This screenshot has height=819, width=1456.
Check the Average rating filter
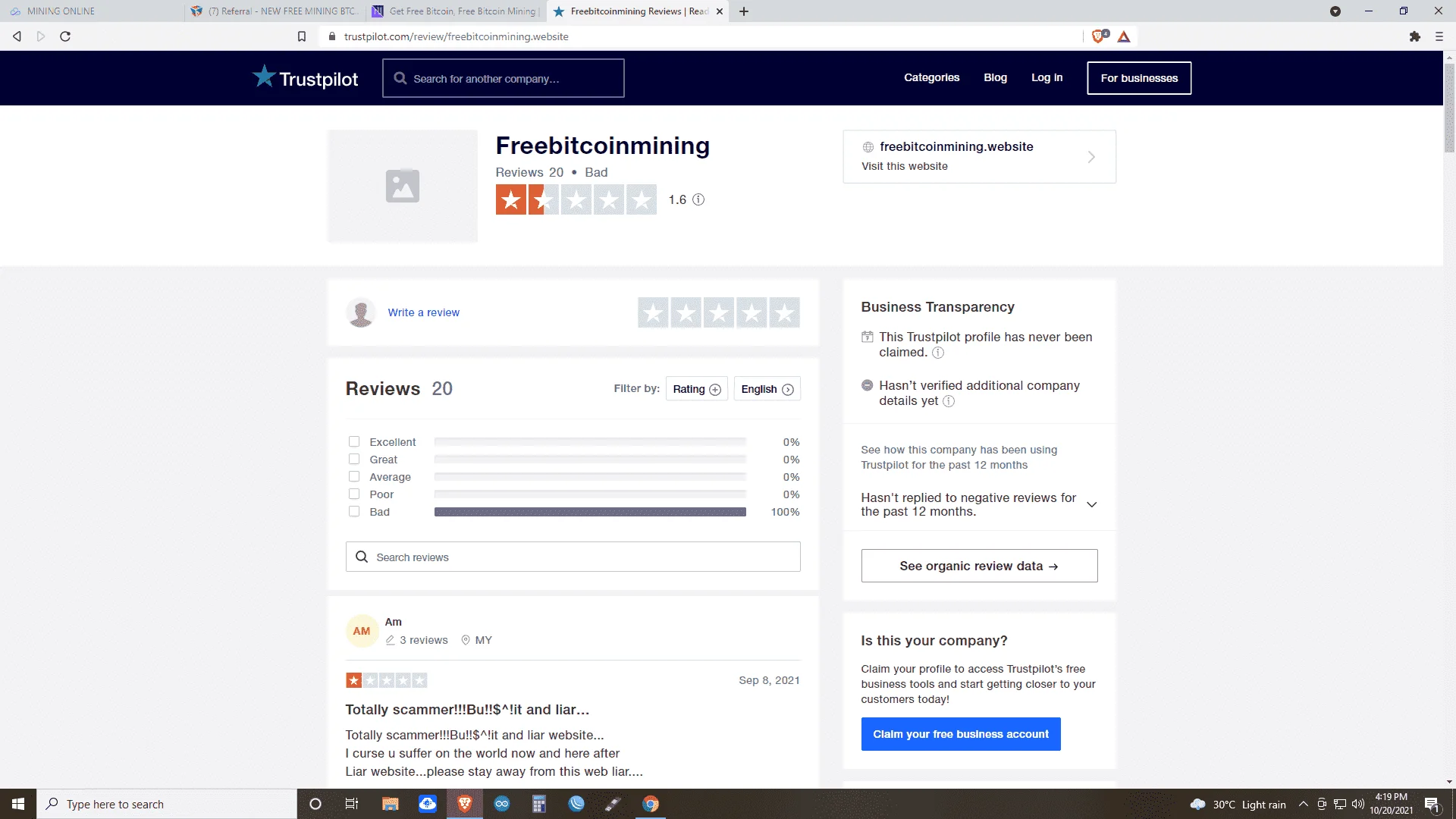pyautogui.click(x=354, y=476)
